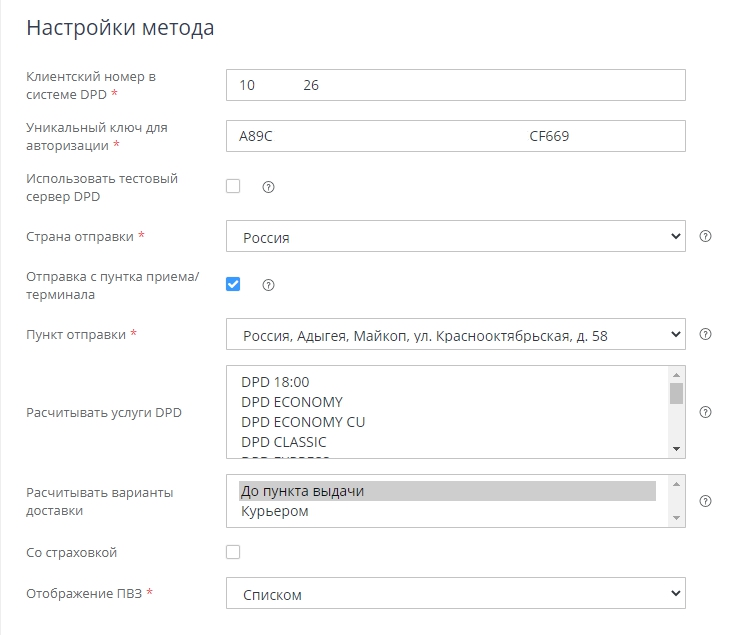Enable the Со страховкой checkbox
The image size is (740, 635).
point(233,552)
